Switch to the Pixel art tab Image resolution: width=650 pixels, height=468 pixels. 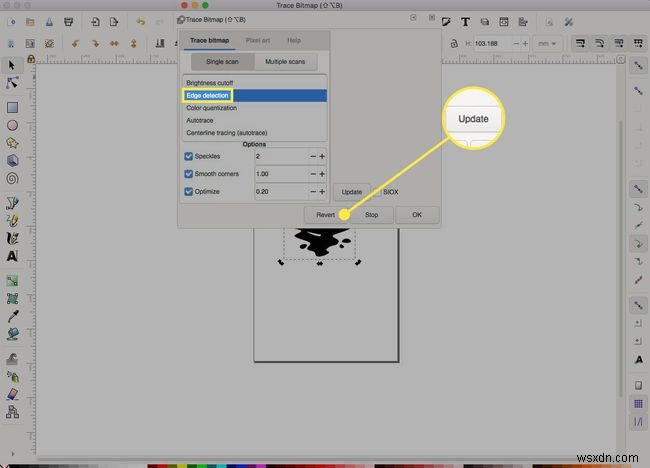click(257, 40)
